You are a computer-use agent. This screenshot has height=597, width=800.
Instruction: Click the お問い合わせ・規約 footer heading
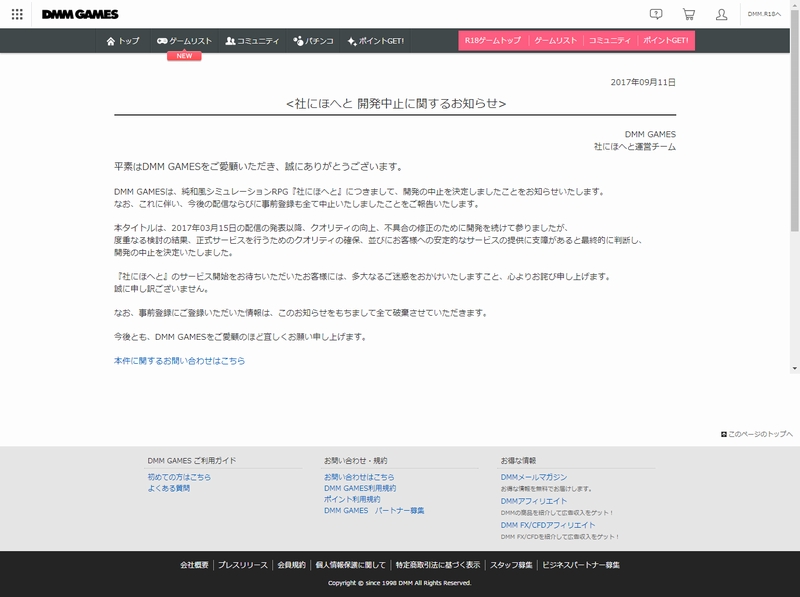[356, 461]
